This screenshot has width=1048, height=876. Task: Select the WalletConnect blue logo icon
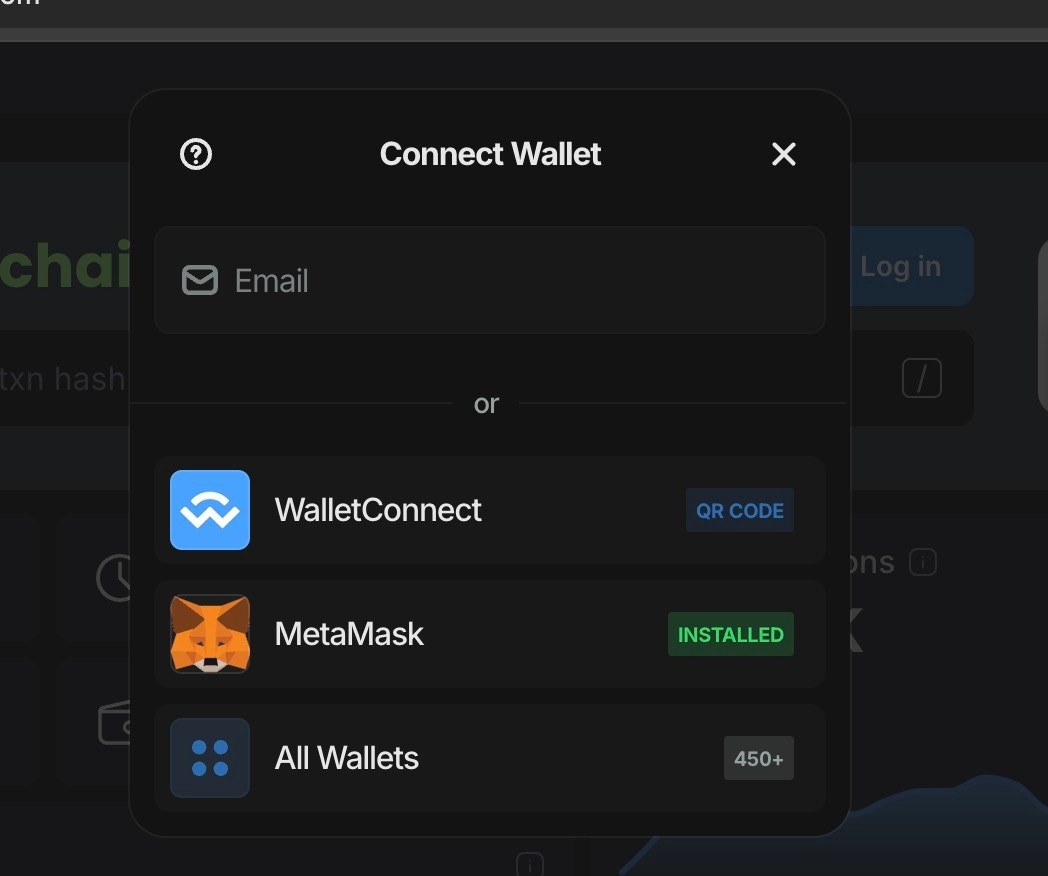point(210,510)
